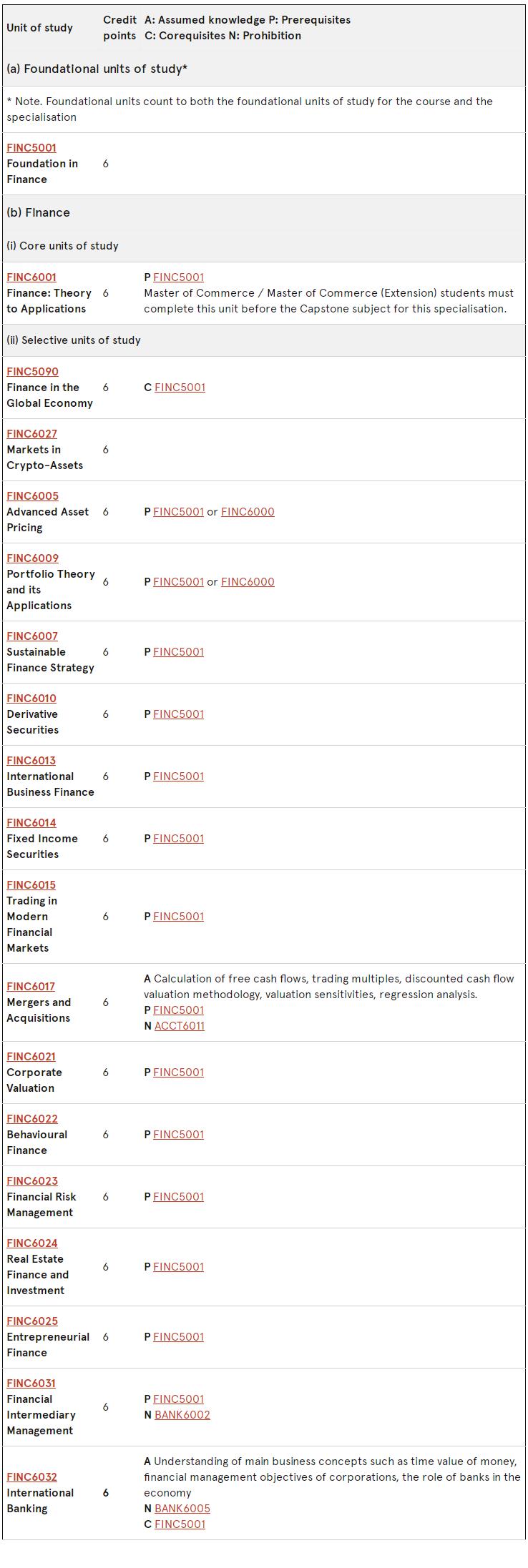Click the BANK6005 prohibition link
Screen dimensions: 528x1568
pyautogui.click(x=182, y=1509)
